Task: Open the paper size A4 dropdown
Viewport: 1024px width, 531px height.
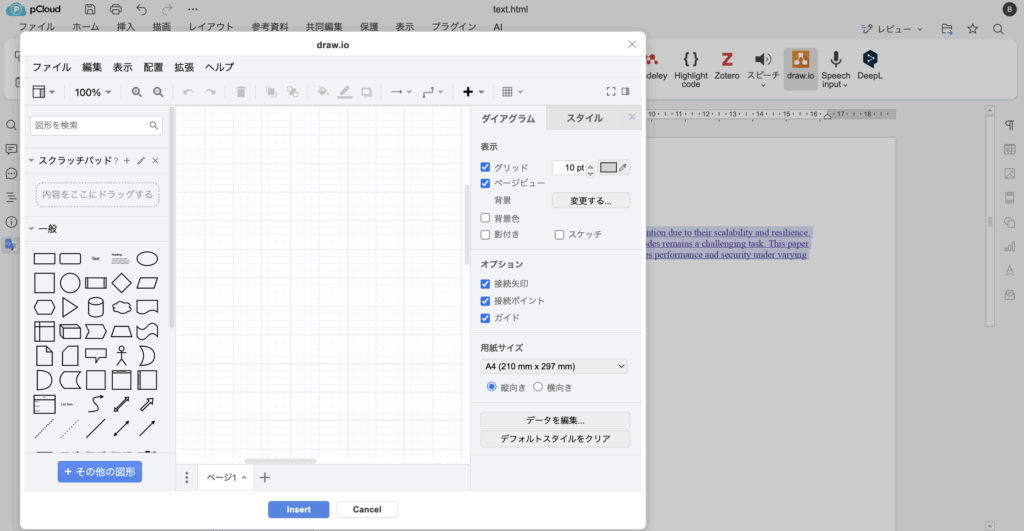Action: click(554, 367)
